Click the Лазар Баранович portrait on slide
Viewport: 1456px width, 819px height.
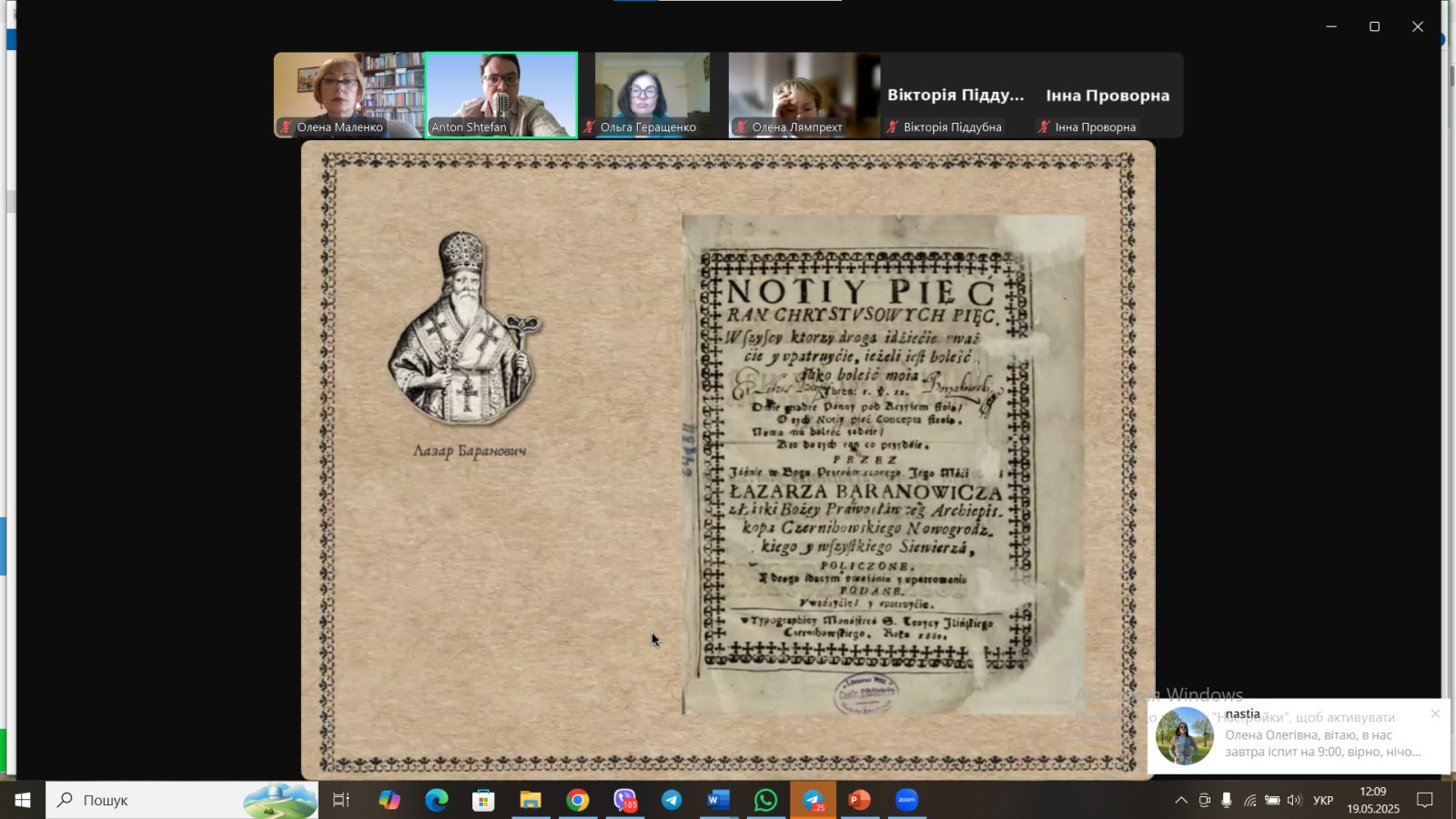[464, 328]
